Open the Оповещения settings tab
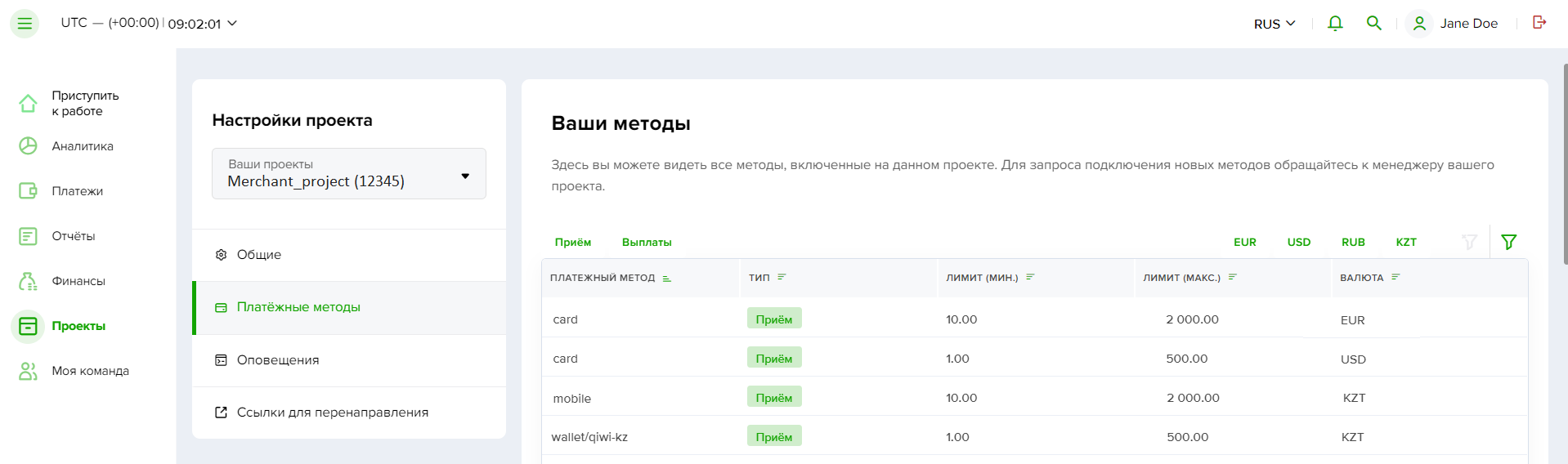Viewport: 1568px width, 464px height. click(349, 360)
